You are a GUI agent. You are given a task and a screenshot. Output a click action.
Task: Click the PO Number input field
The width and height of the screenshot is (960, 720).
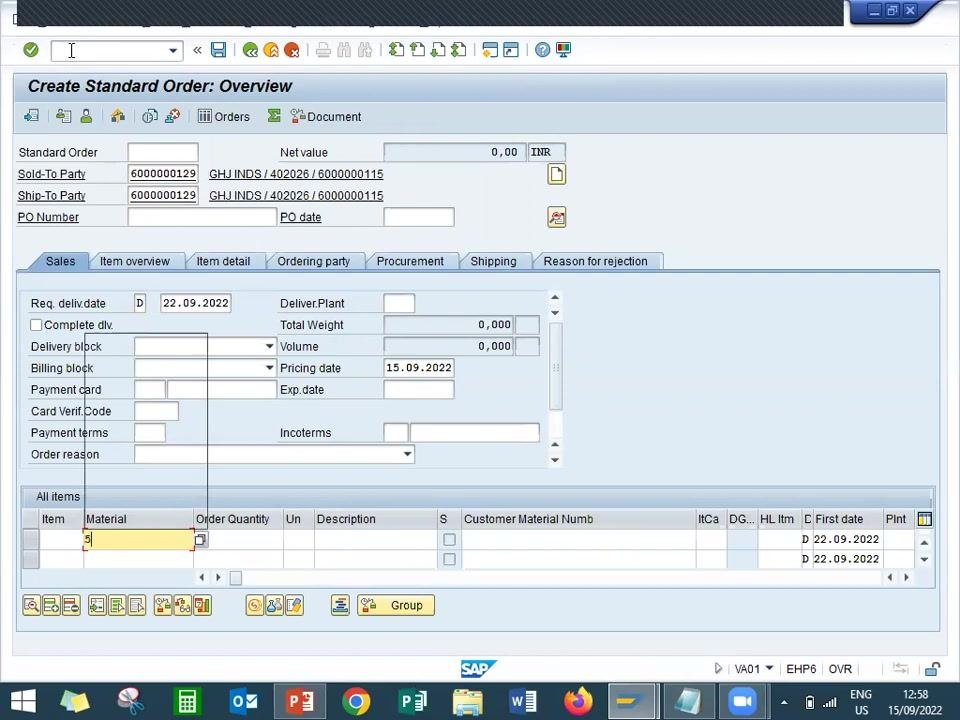202,217
